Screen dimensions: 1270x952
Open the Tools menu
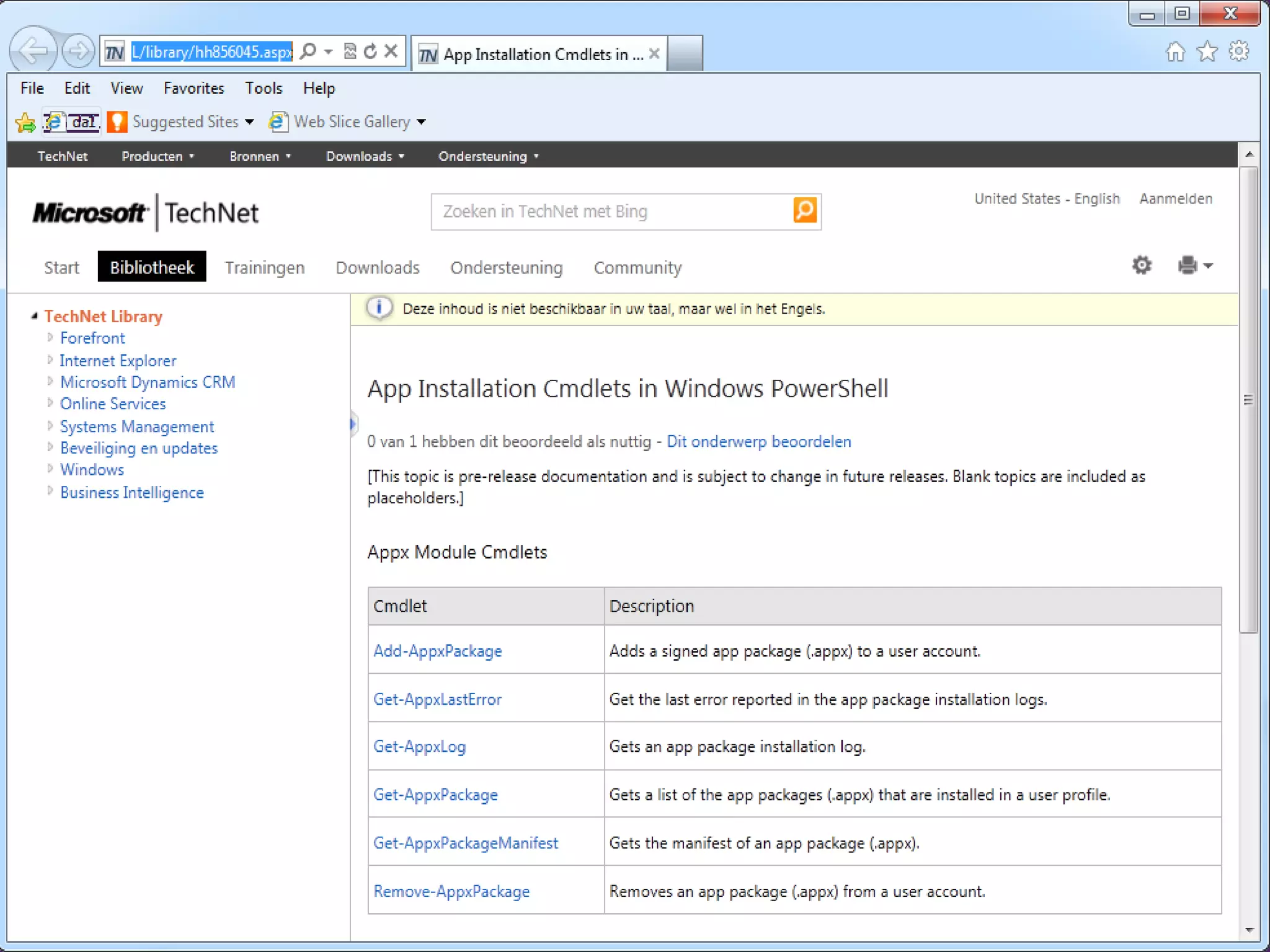(263, 88)
